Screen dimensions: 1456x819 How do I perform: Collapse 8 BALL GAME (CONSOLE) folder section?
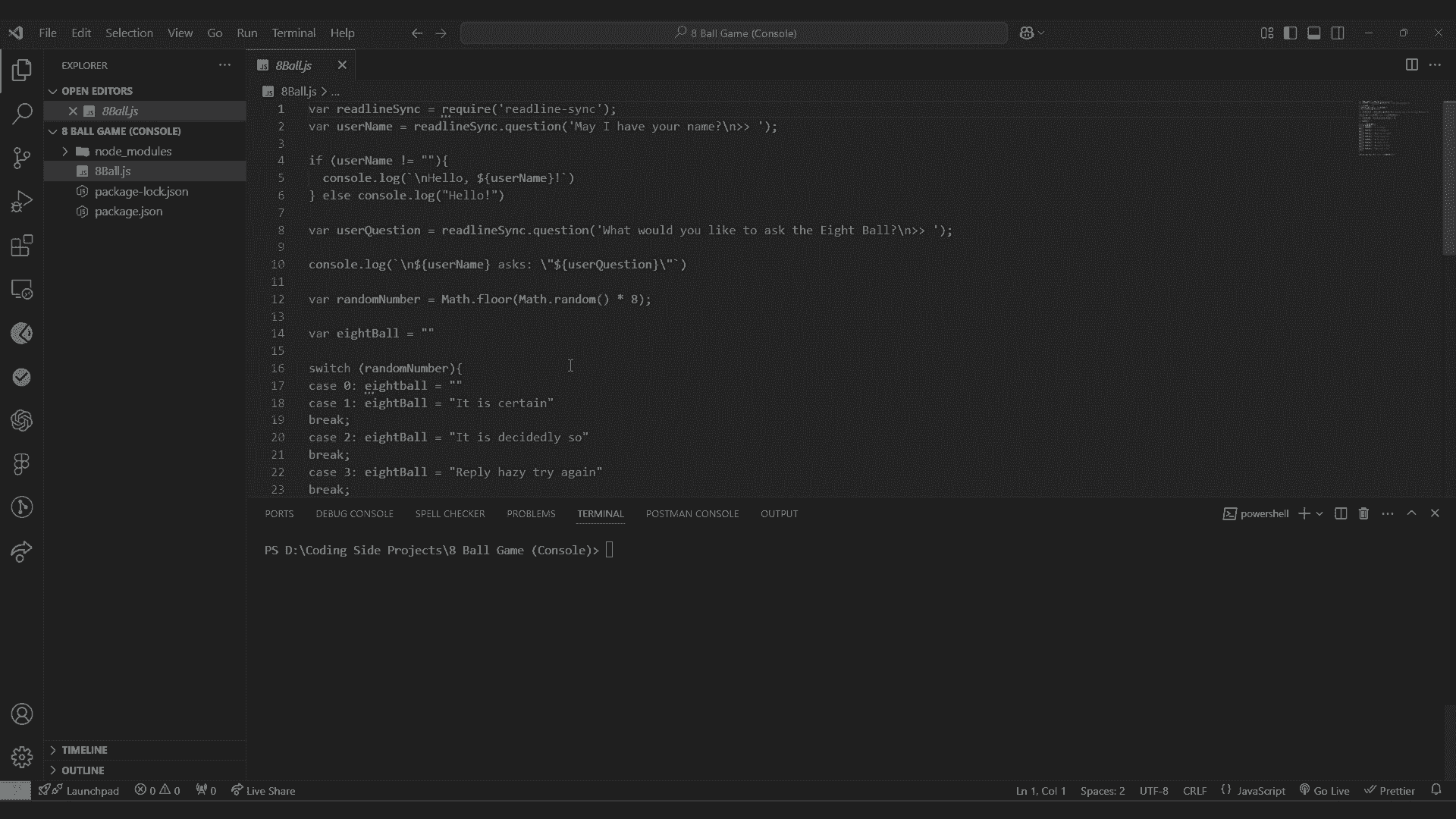[53, 131]
